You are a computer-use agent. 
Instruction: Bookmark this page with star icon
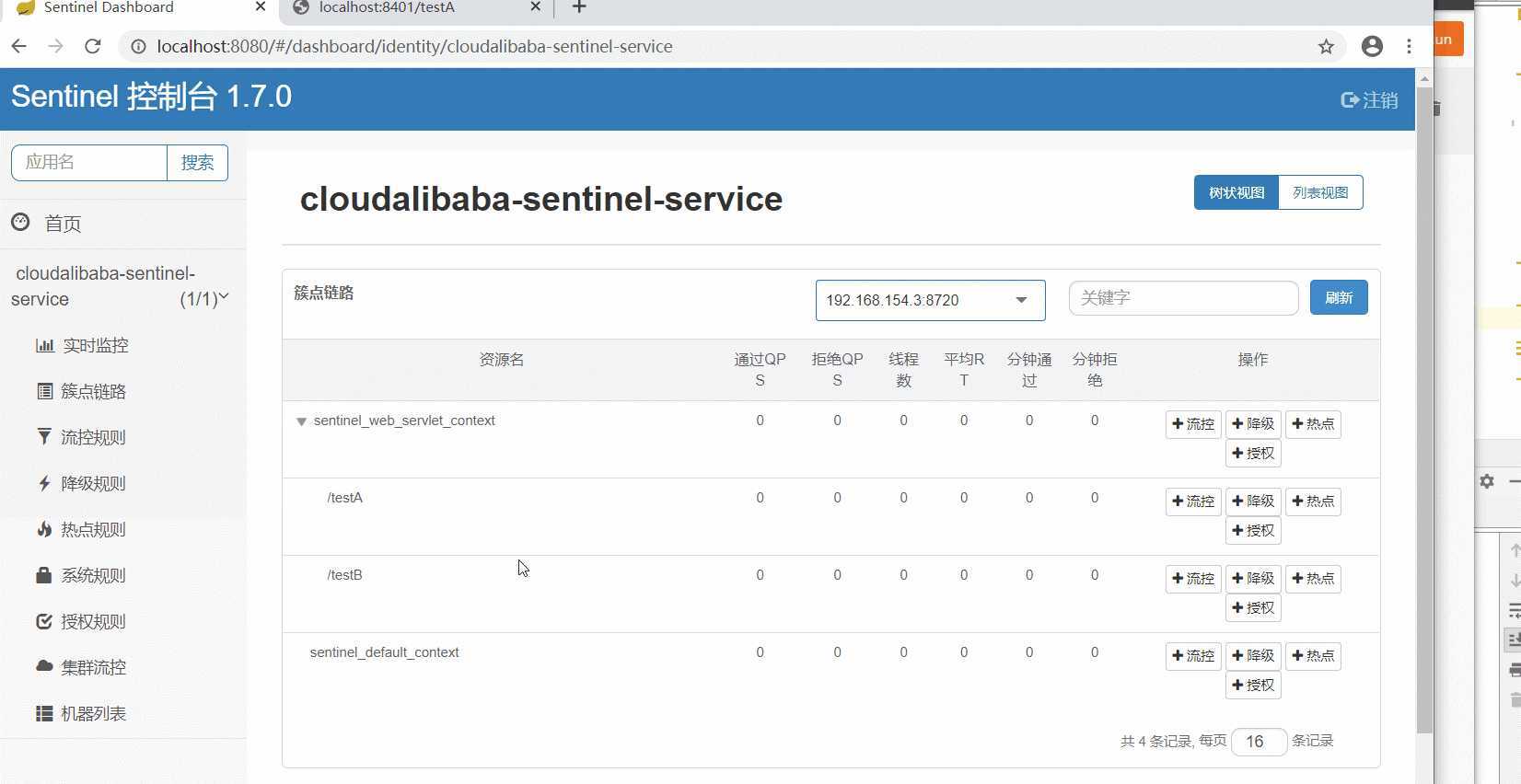(1326, 46)
